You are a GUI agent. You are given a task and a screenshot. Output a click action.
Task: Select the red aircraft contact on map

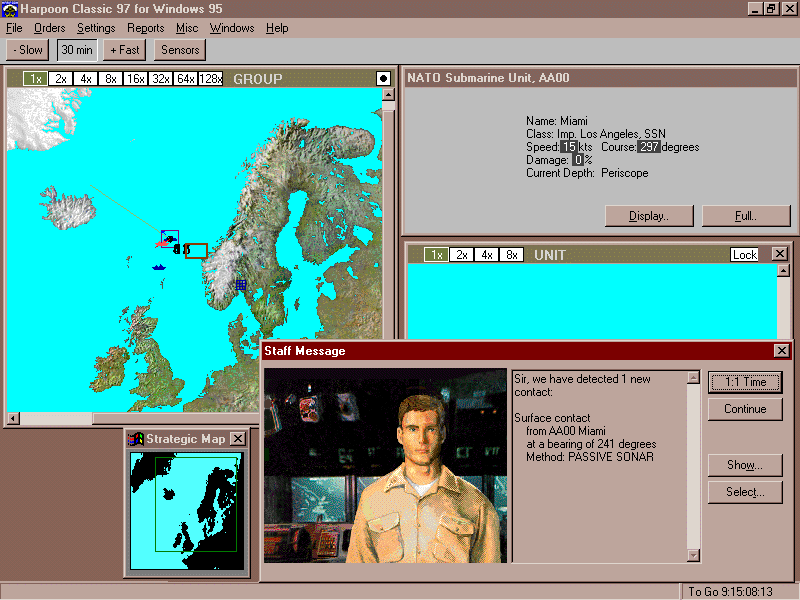161,241
